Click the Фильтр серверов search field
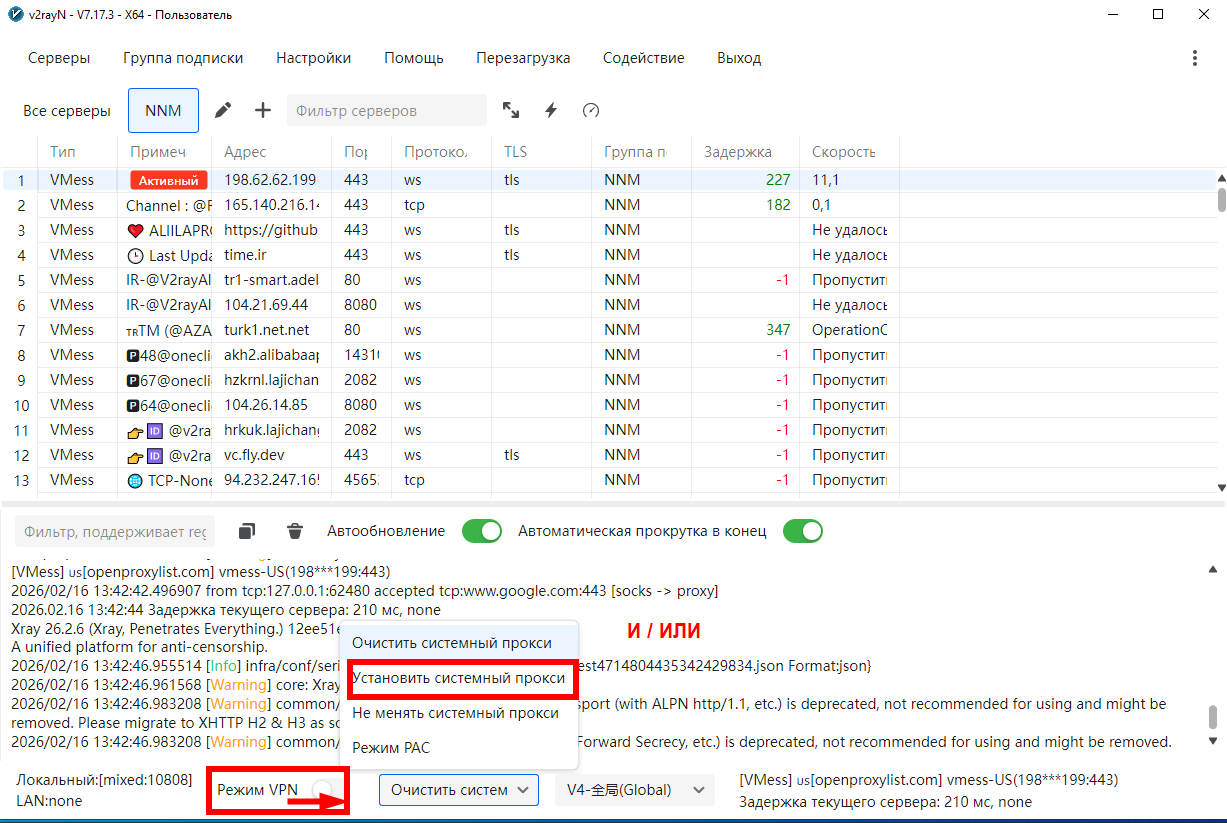Image resolution: width=1227 pixels, height=823 pixels. pyautogui.click(x=386, y=110)
